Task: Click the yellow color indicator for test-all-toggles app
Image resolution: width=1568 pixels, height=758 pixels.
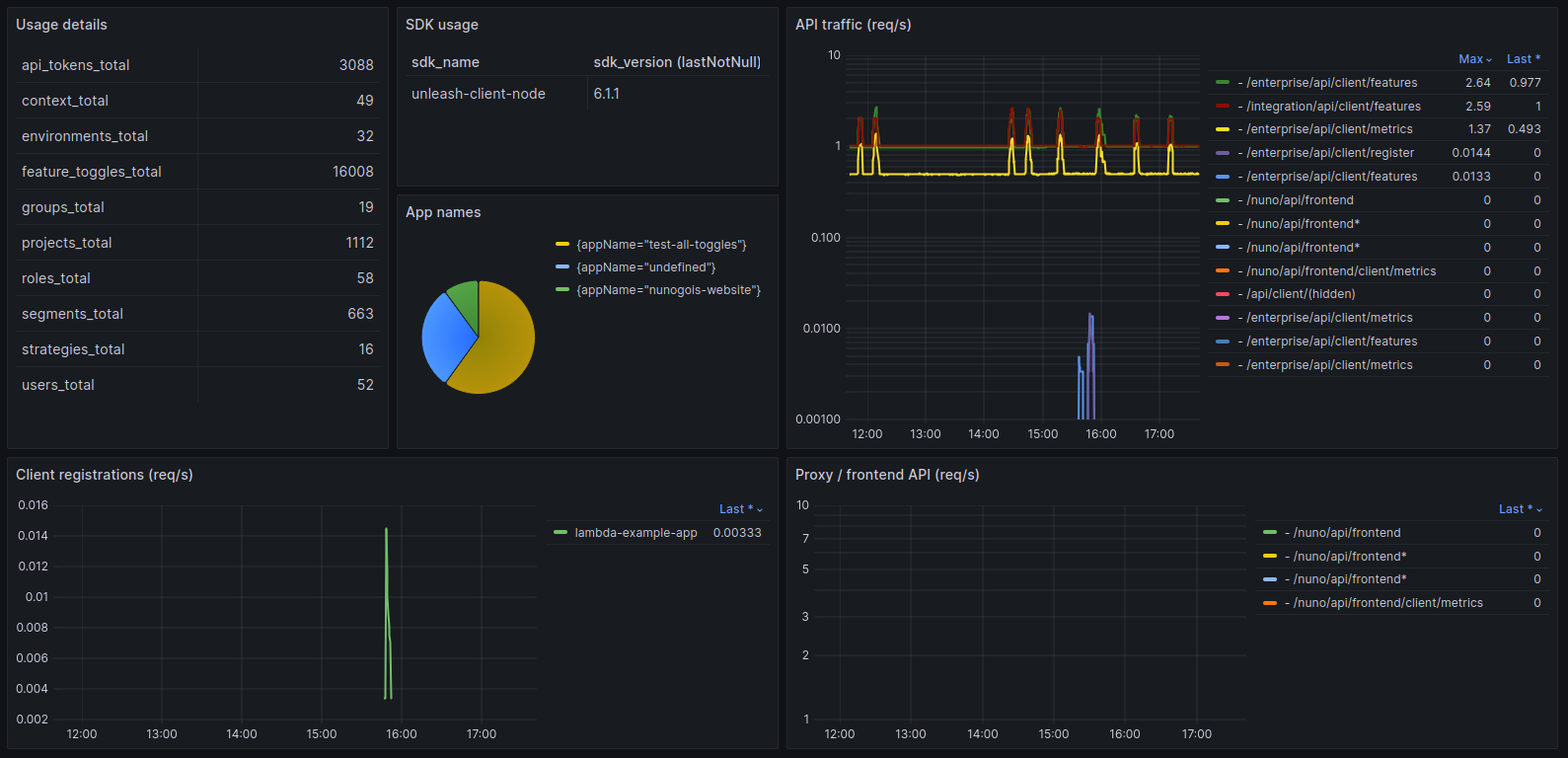Action: [562, 245]
